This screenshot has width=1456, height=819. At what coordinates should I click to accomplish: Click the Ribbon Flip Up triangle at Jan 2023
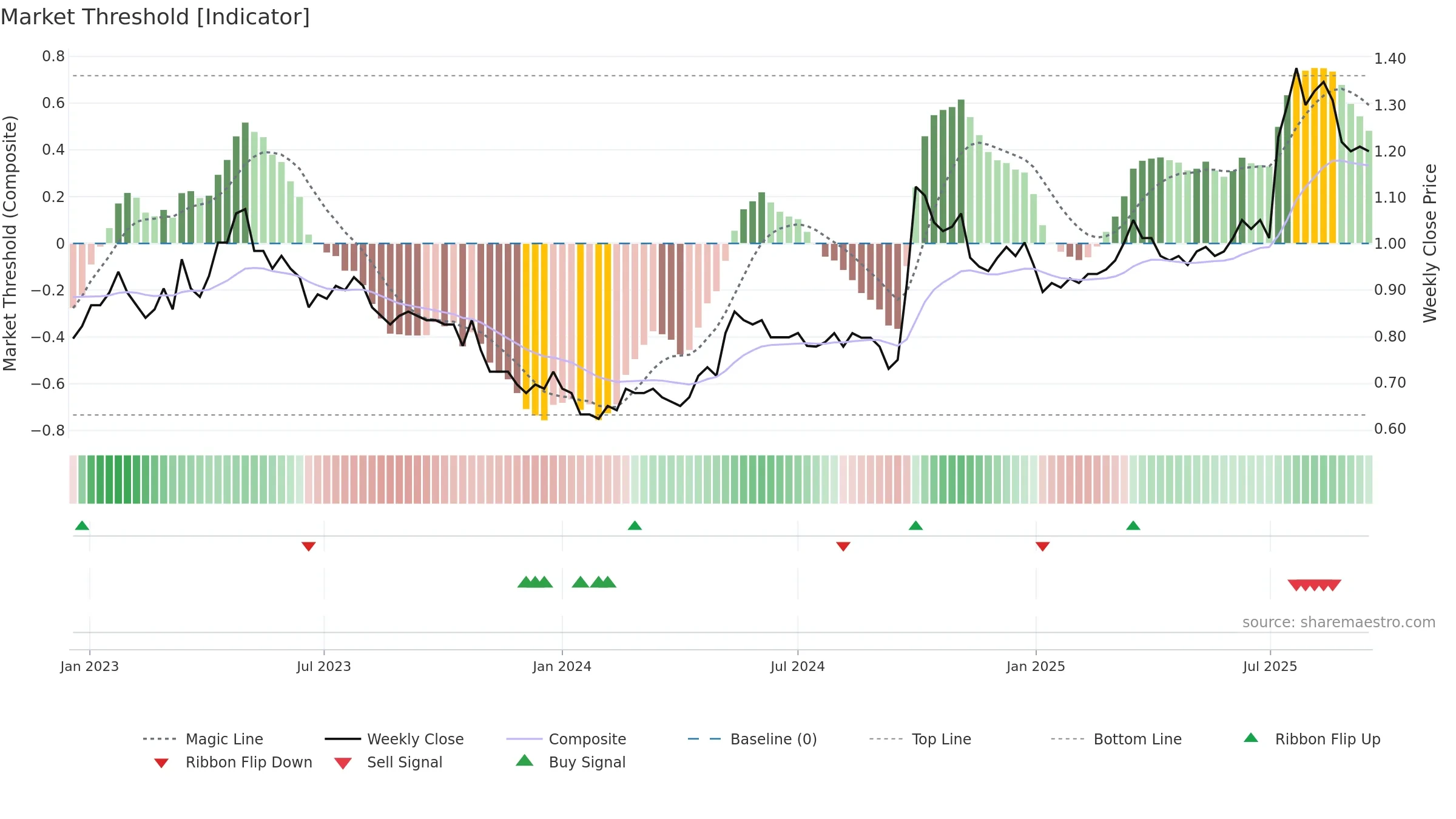click(x=82, y=525)
